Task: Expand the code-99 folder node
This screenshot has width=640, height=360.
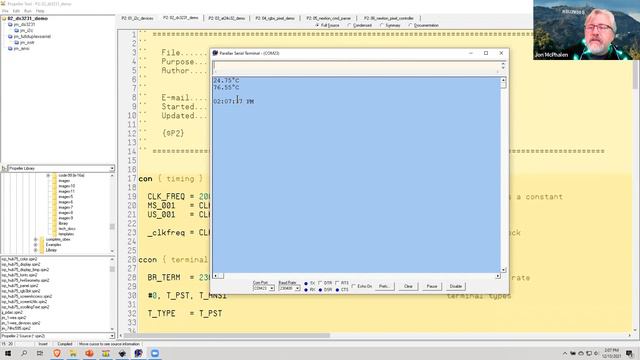Action: (x=48, y=176)
